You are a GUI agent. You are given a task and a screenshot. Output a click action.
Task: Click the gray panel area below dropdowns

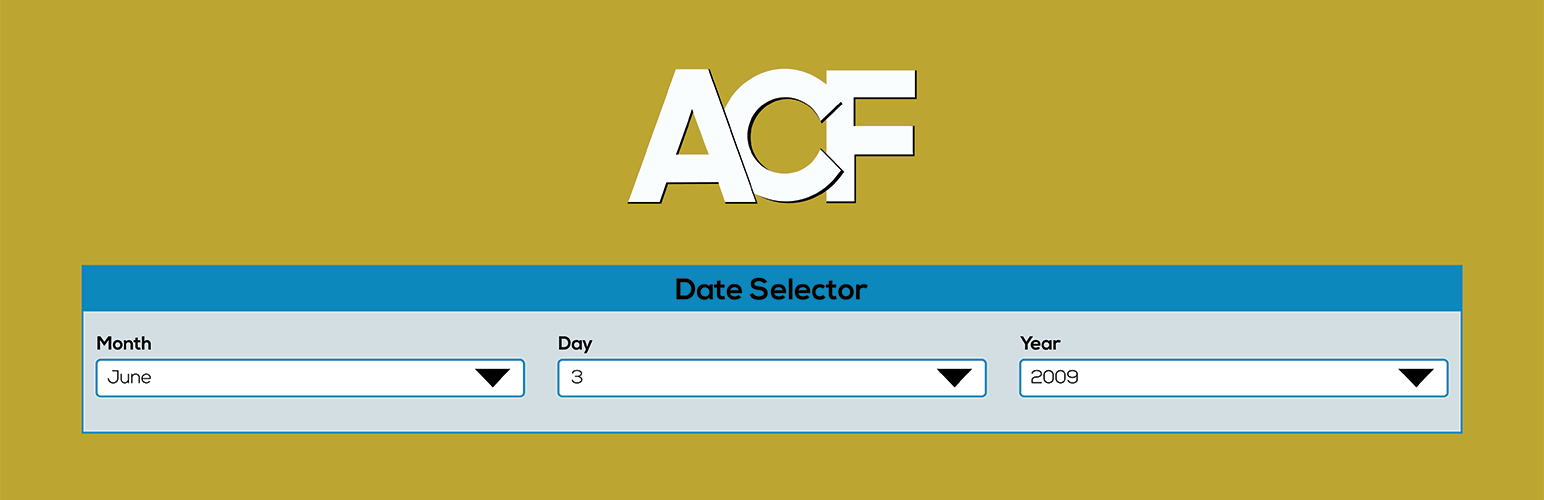(x=771, y=415)
